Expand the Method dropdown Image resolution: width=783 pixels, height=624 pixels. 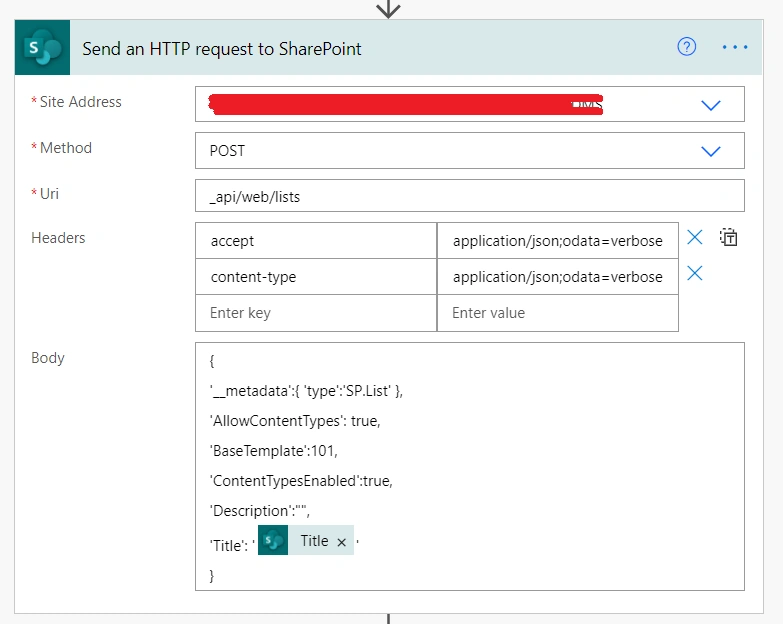point(711,151)
